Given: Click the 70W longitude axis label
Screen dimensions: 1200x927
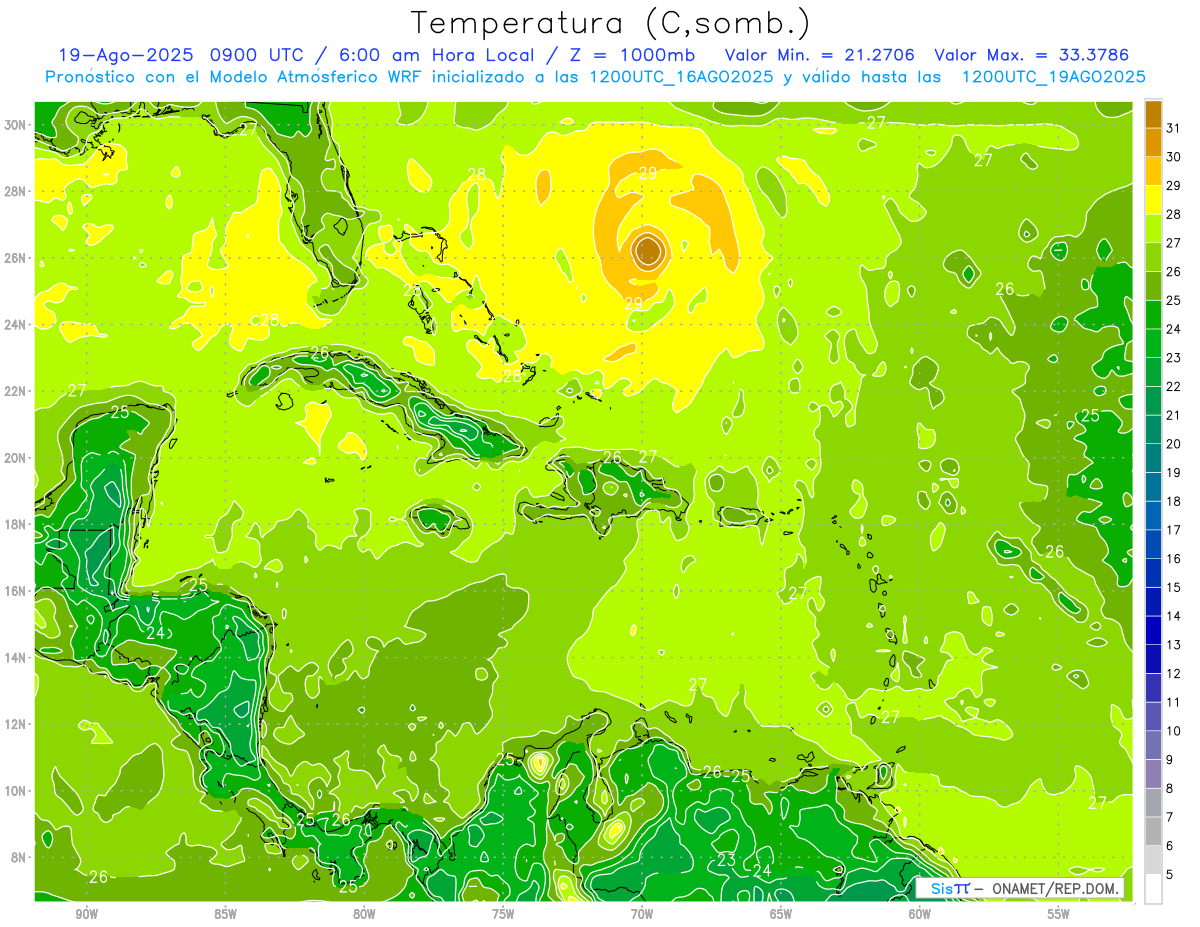Looking at the screenshot, I should pyautogui.click(x=642, y=914).
